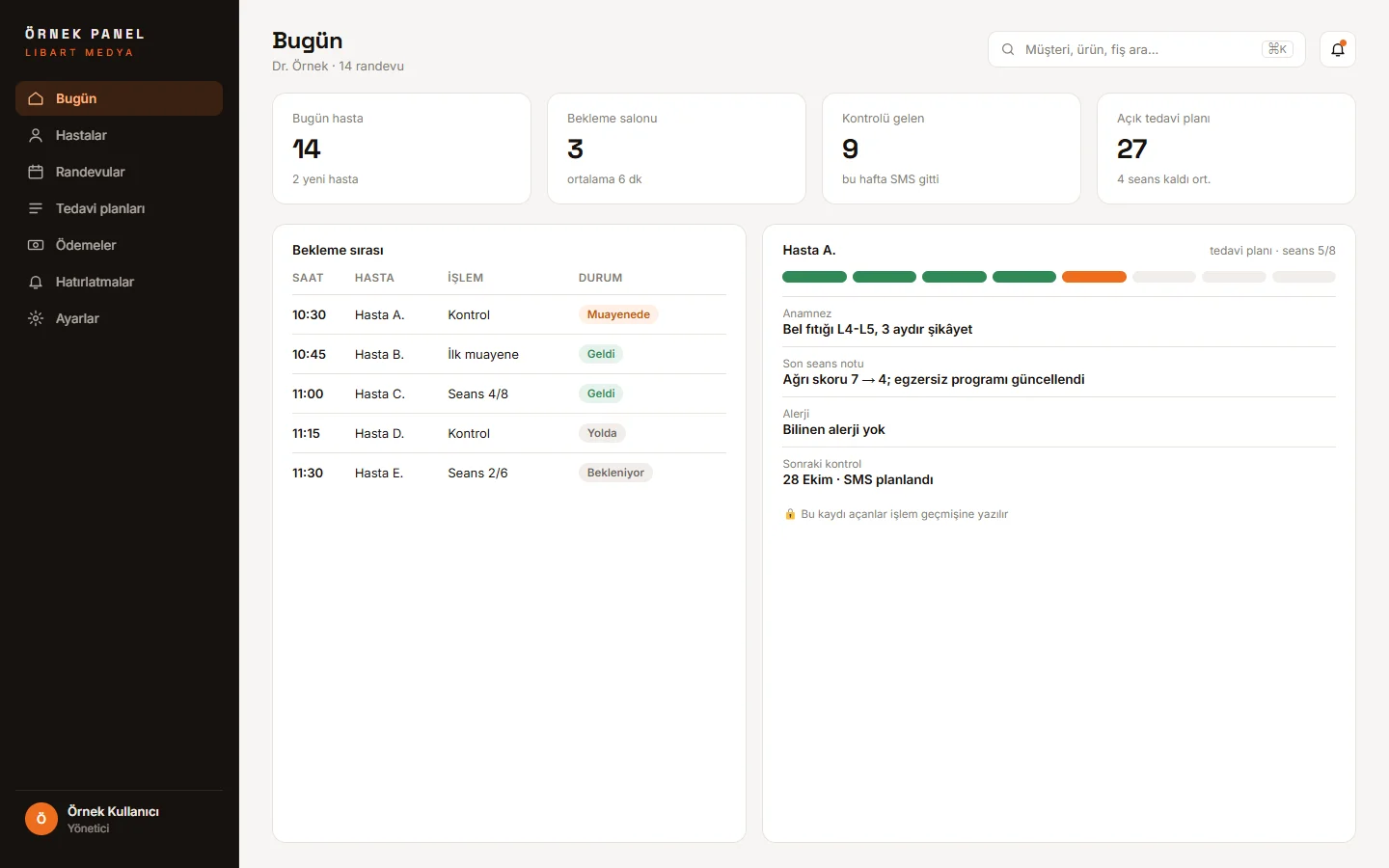Image resolution: width=1389 pixels, height=868 pixels.
Task: Click the Hasta E. name
Action: tap(379, 473)
